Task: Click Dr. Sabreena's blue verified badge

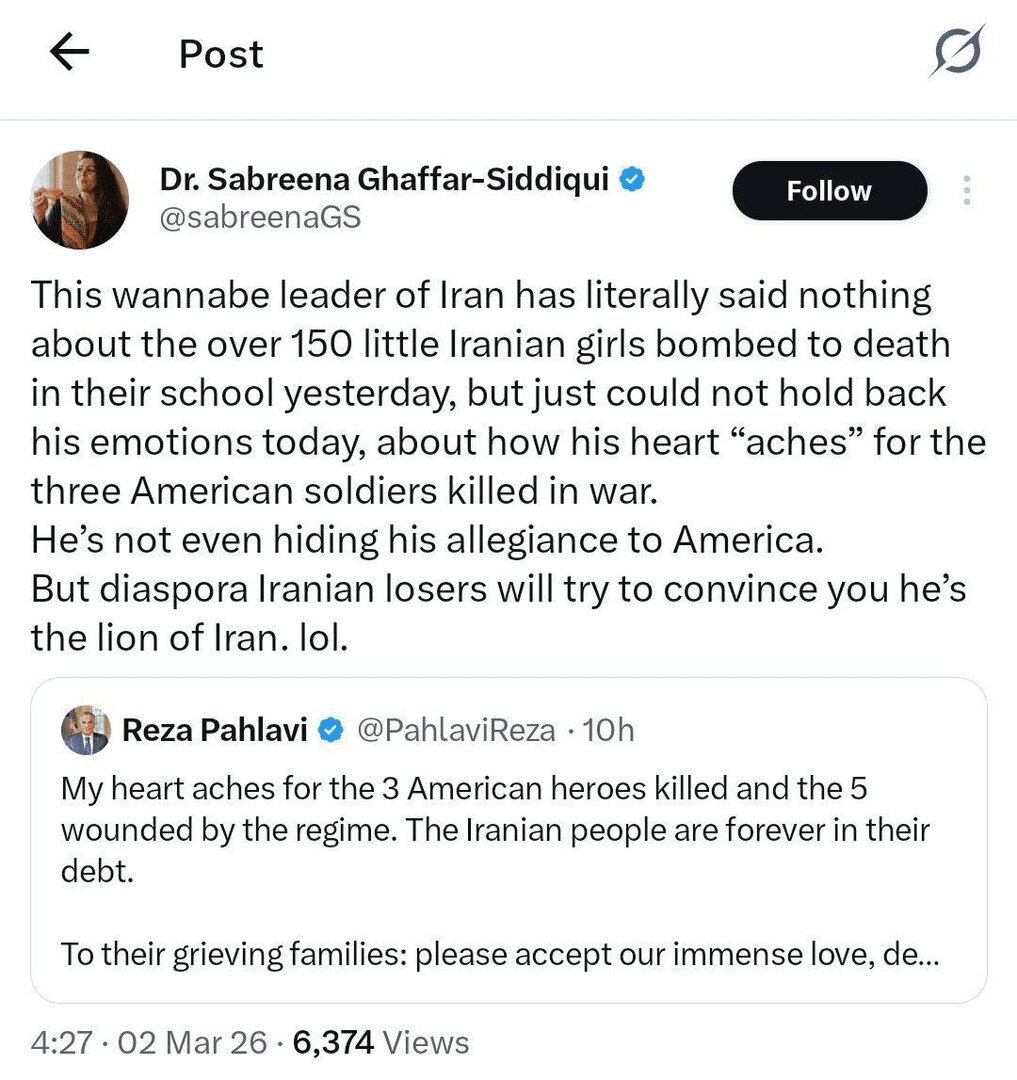Action: pyautogui.click(x=633, y=180)
